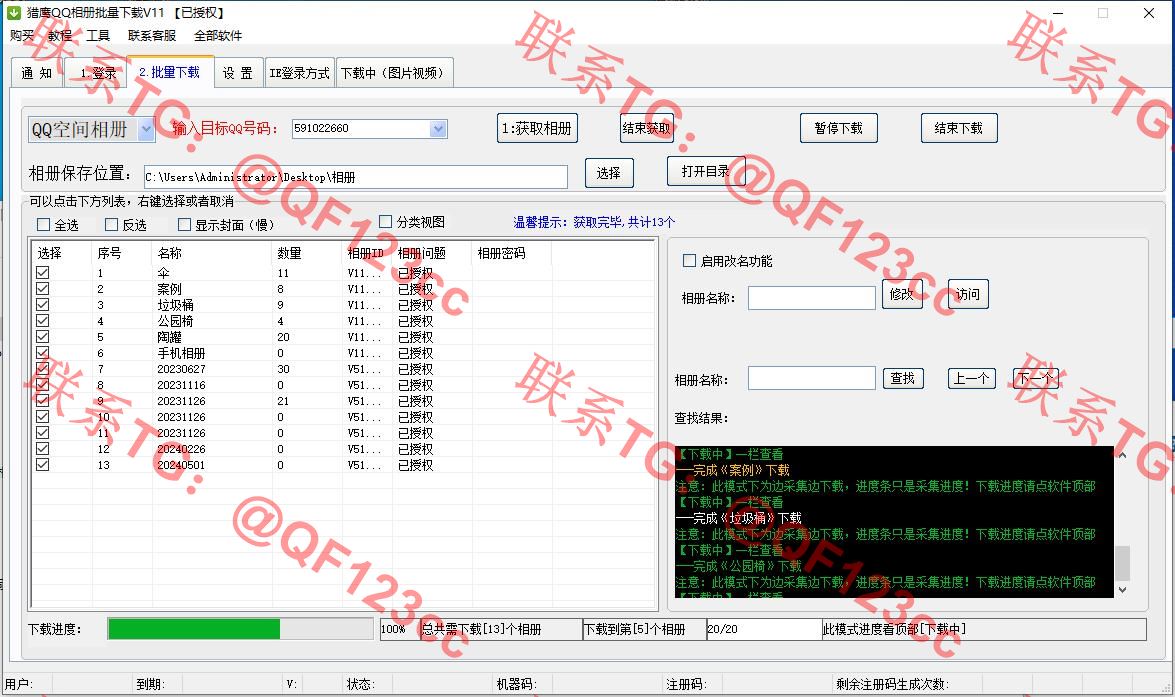Open the 全部软件 menu
The width and height of the screenshot is (1175, 697).
coord(218,35)
